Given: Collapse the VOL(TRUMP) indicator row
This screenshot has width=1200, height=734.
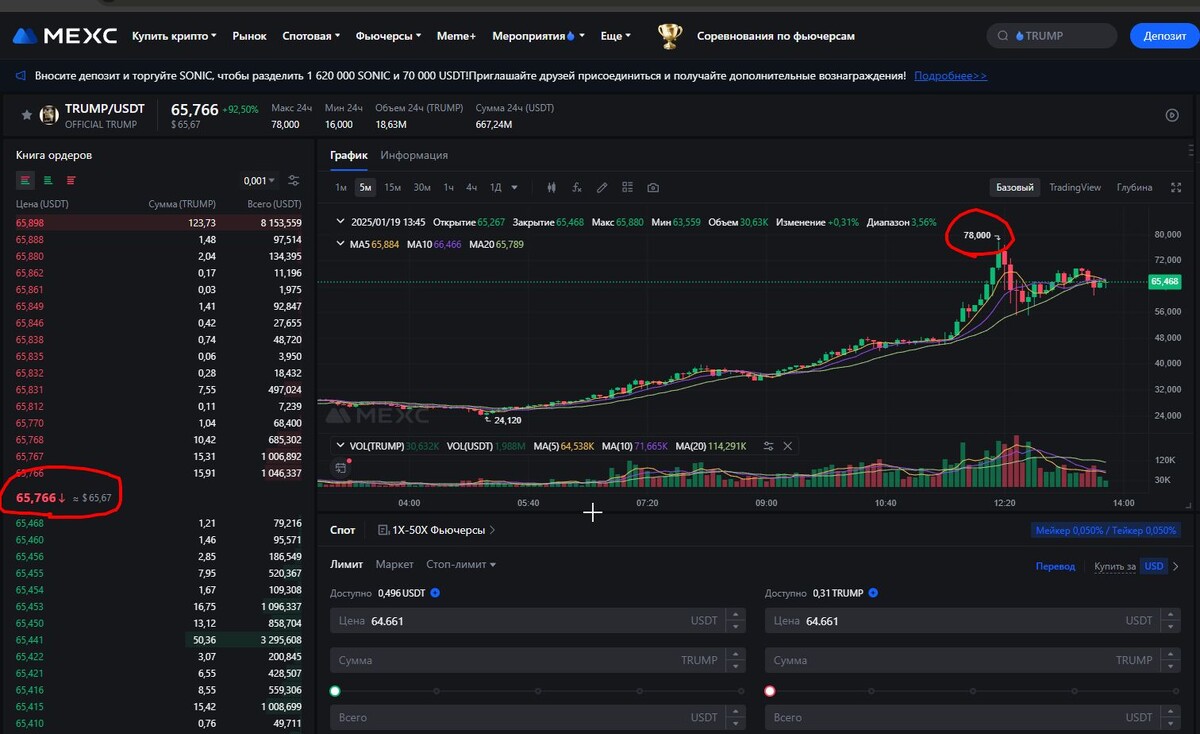Looking at the screenshot, I should 339,446.
